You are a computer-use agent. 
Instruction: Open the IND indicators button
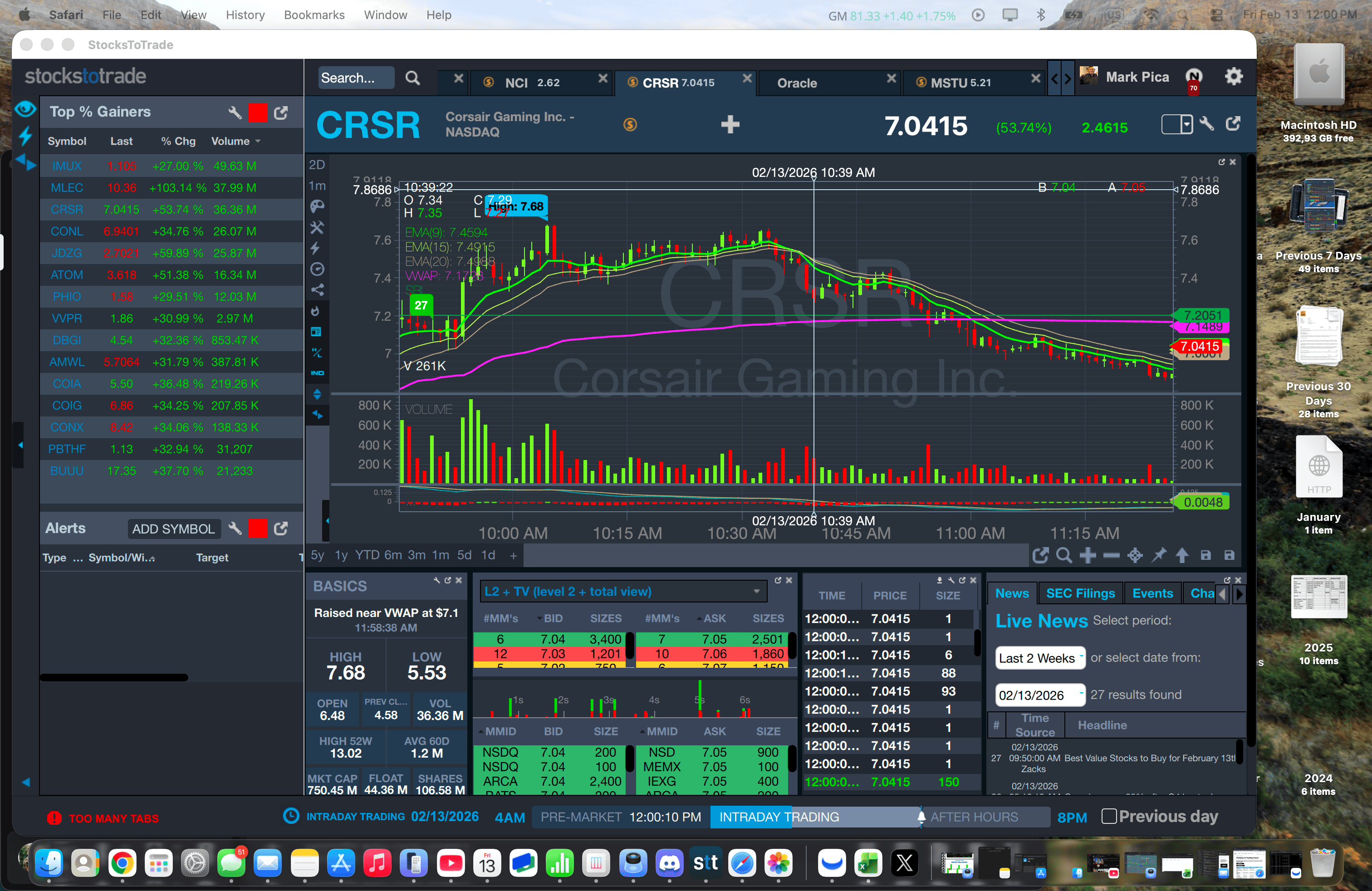point(317,373)
